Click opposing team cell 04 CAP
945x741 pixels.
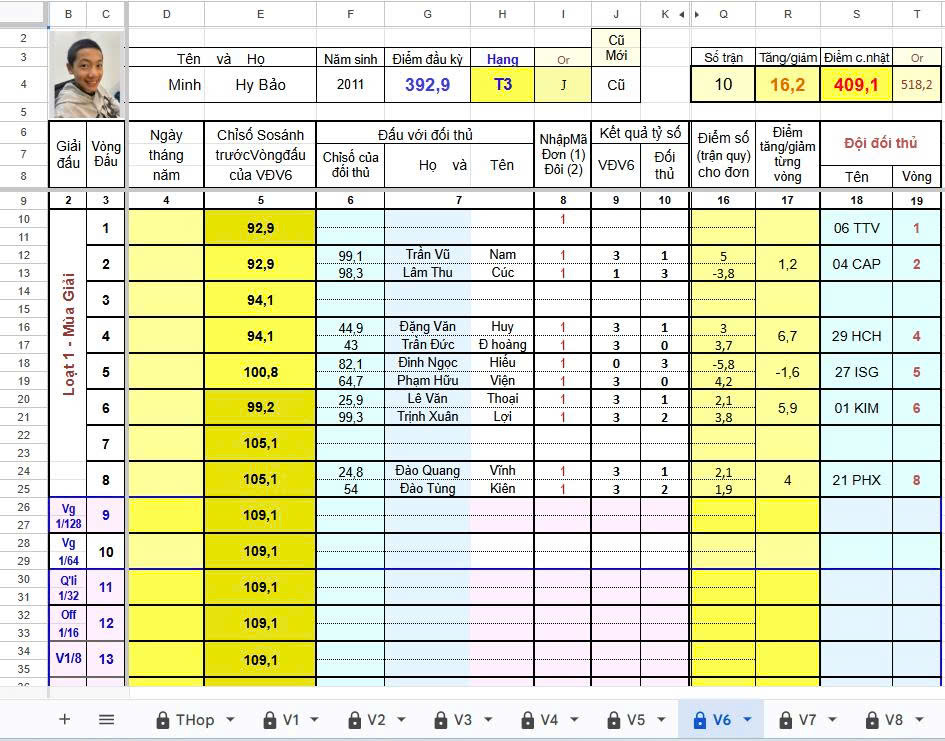point(856,264)
